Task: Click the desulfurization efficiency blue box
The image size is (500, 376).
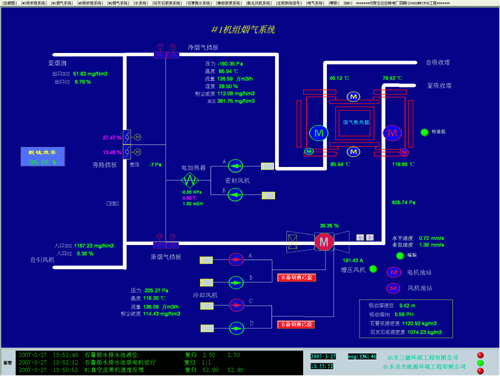Action: (43, 156)
